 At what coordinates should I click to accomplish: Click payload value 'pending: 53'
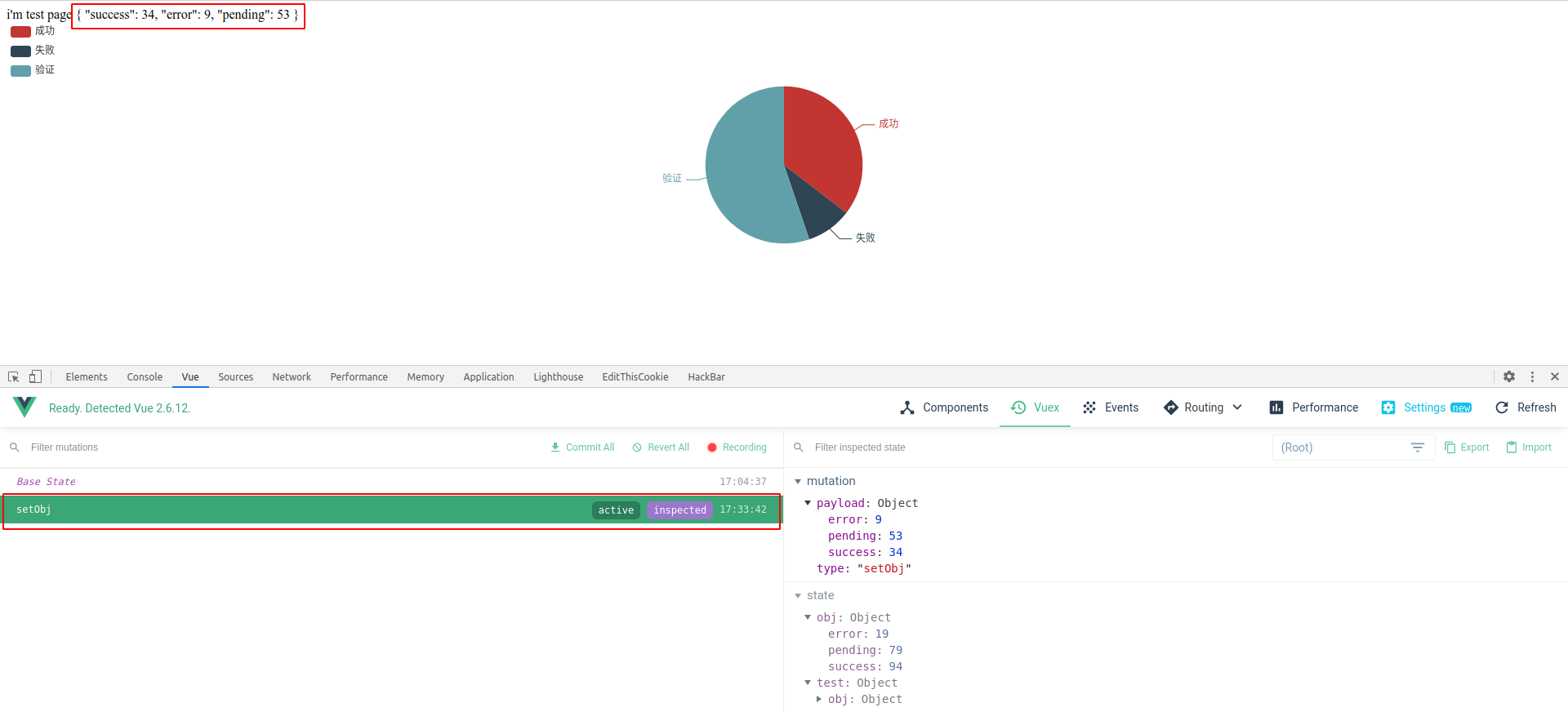[x=865, y=536]
